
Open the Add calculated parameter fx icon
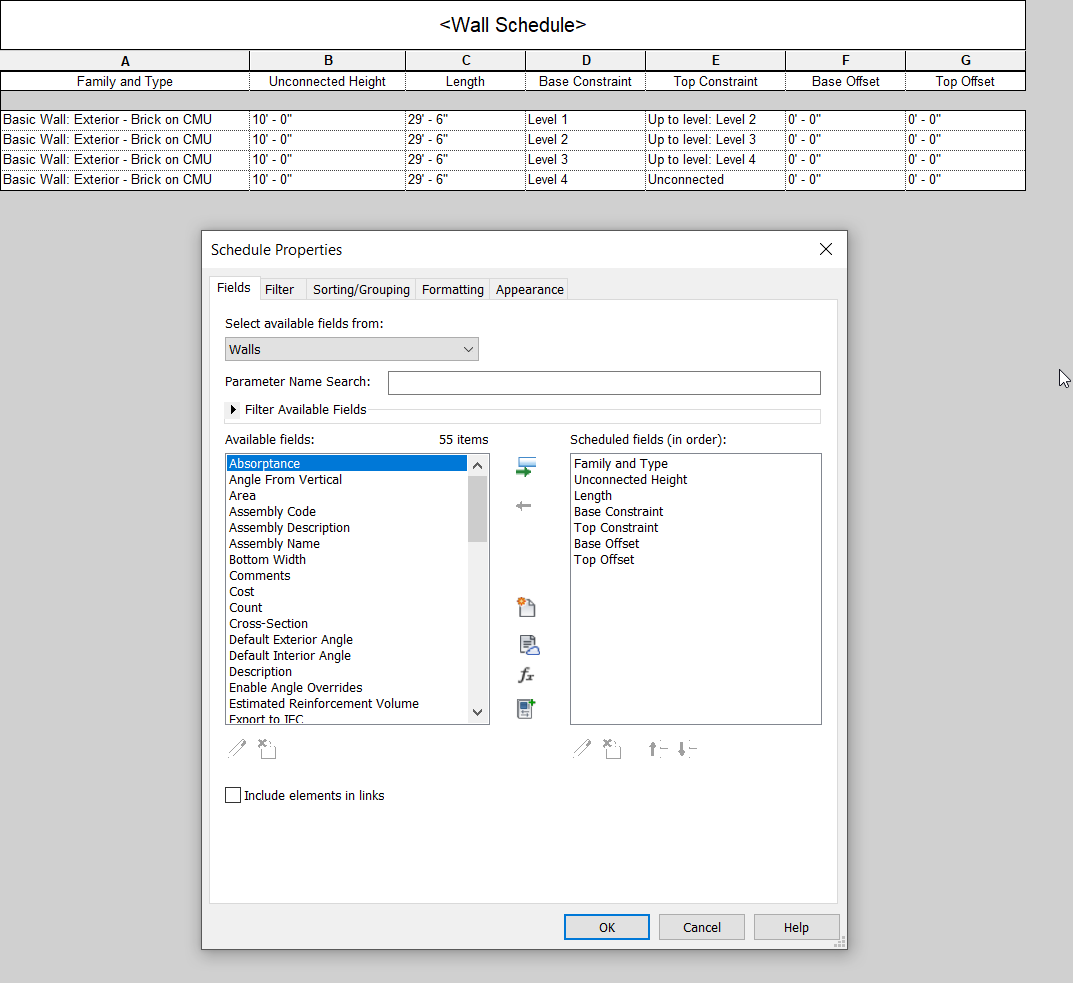click(x=527, y=675)
